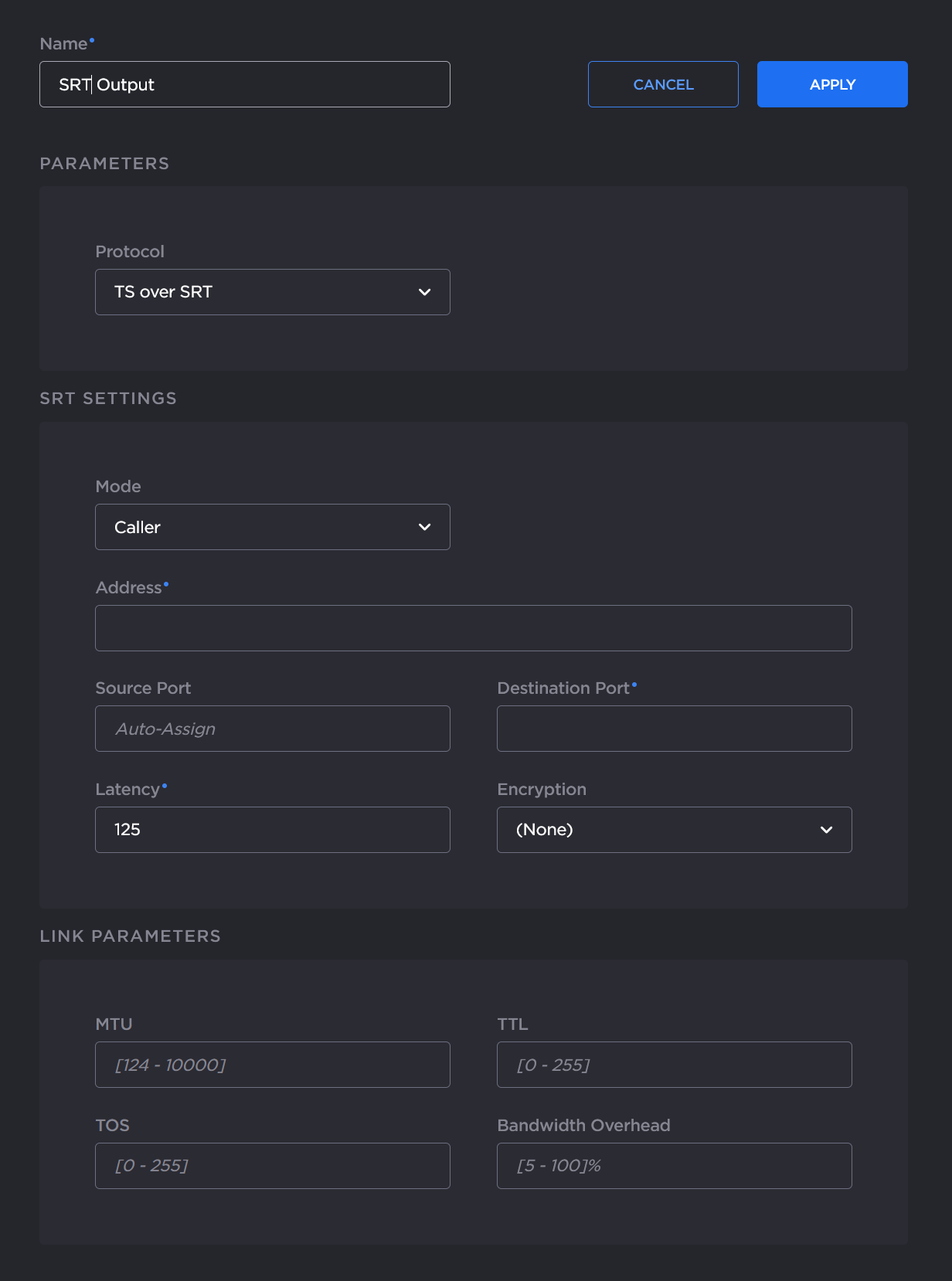The width and height of the screenshot is (952, 1281).
Task: Click the Destination Port label text
Action: (563, 688)
